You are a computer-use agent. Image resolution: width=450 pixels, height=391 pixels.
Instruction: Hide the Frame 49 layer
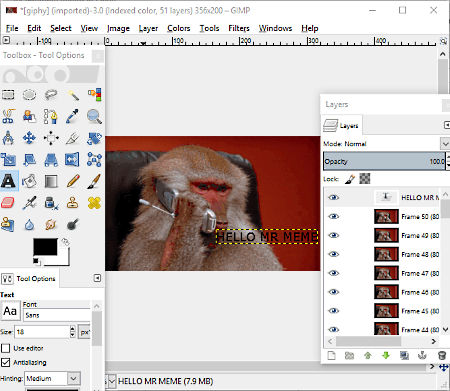click(333, 235)
